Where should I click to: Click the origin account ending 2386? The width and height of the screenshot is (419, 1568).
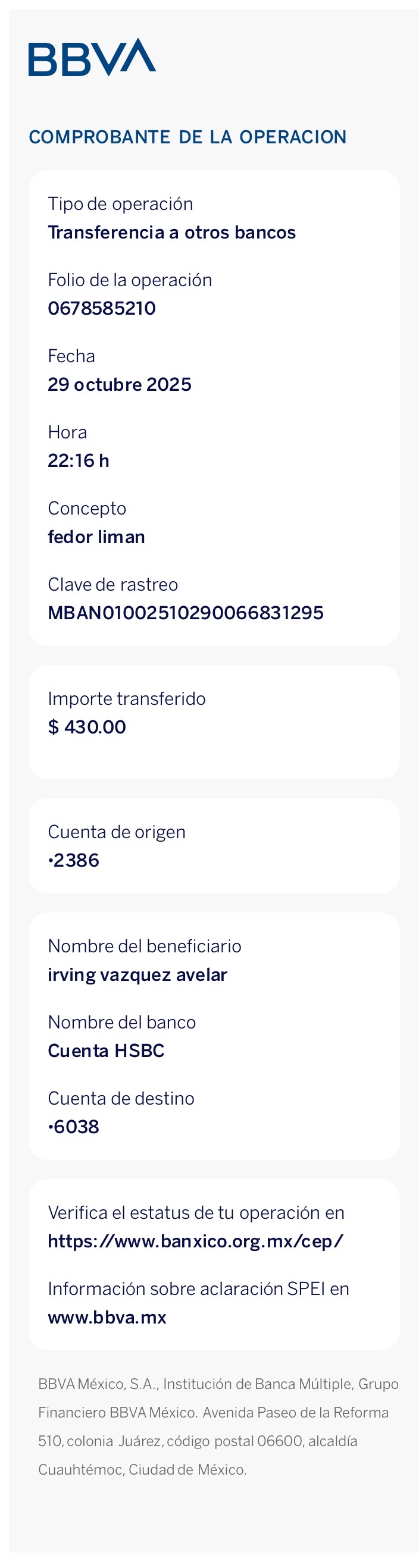74,860
